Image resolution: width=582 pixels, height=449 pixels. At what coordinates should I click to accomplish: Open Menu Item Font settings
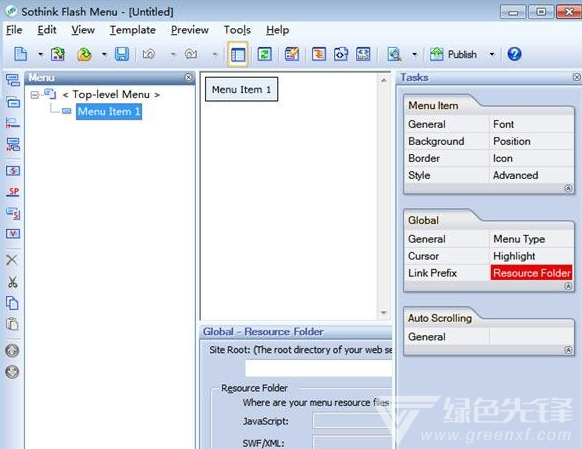(503, 124)
